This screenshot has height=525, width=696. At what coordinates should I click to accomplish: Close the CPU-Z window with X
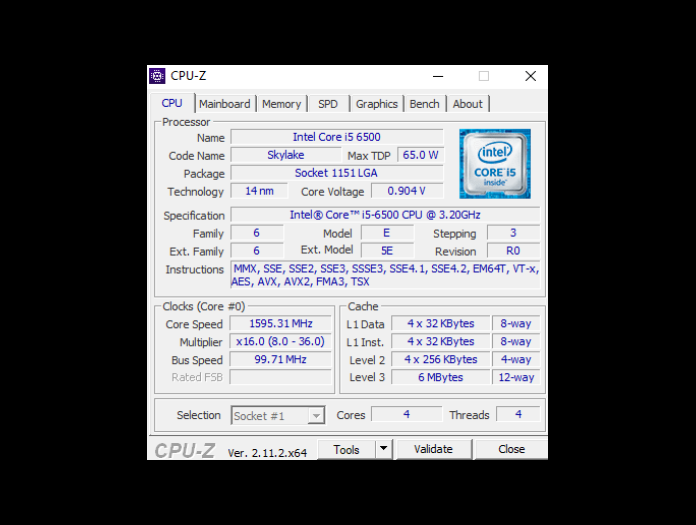click(530, 76)
